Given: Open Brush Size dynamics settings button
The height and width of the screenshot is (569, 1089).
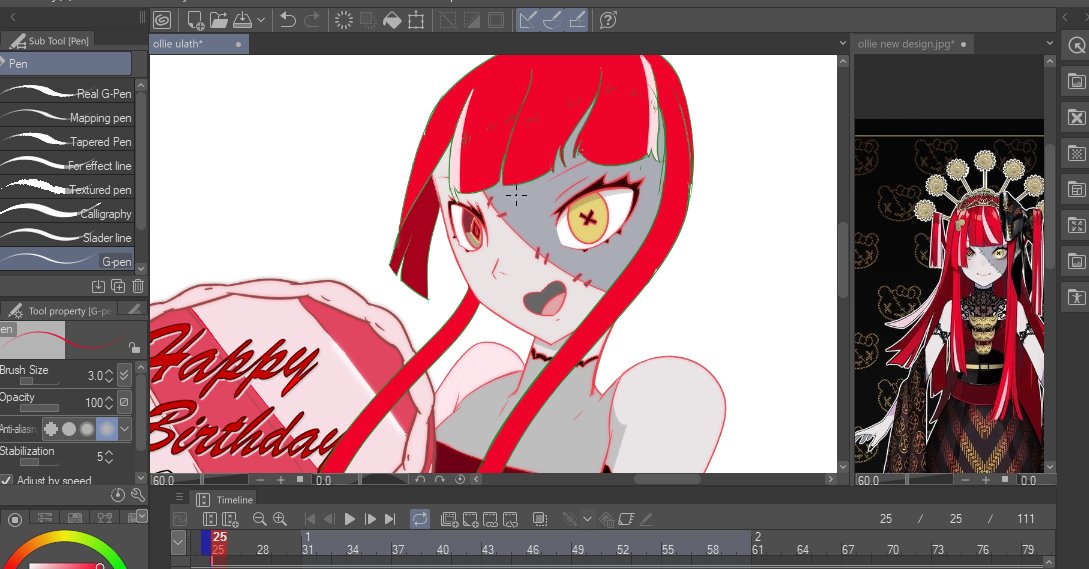Looking at the screenshot, I should (x=124, y=375).
